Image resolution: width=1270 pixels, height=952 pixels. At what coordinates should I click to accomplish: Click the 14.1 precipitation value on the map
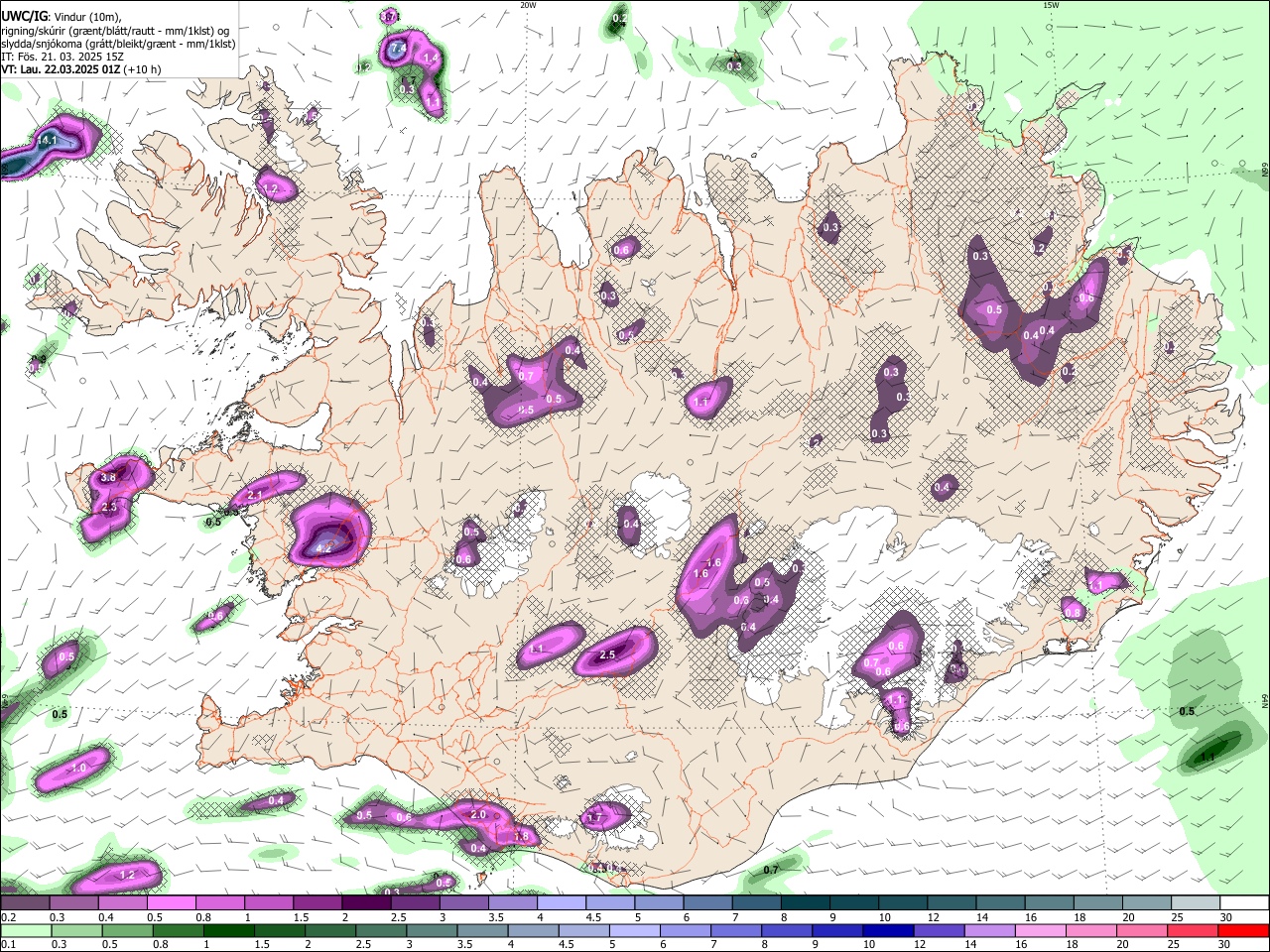[47, 141]
